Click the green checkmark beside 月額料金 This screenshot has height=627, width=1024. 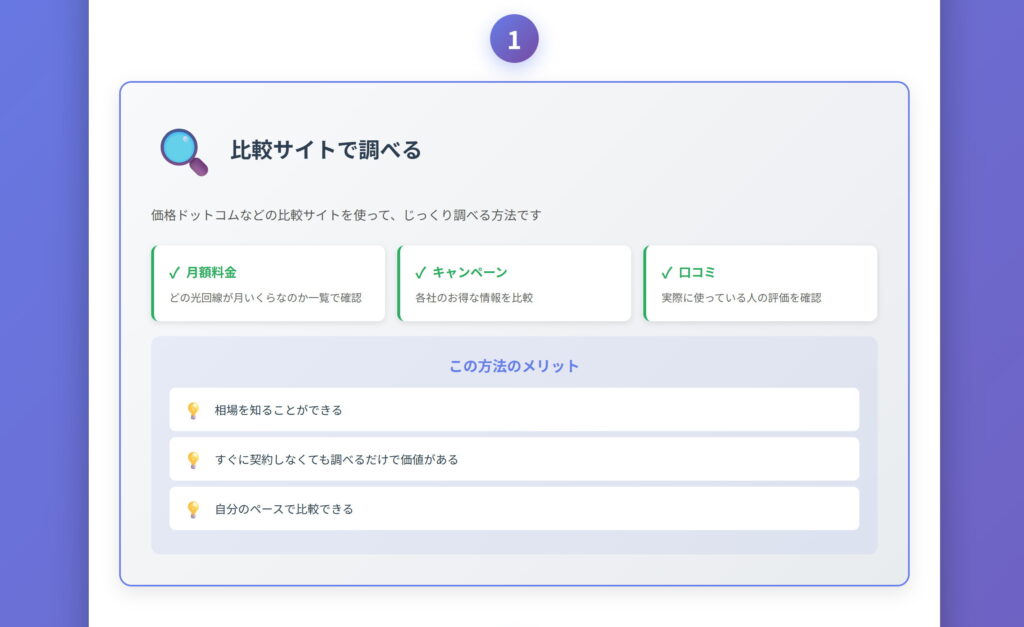pos(174,272)
